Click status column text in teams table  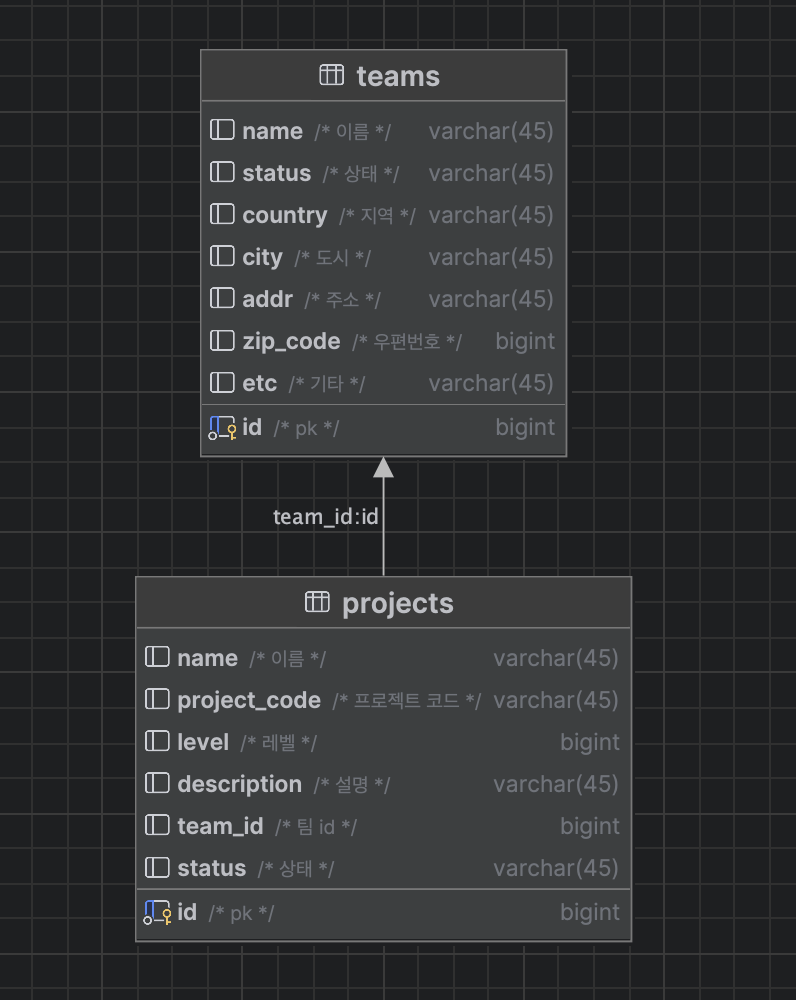pos(276,173)
